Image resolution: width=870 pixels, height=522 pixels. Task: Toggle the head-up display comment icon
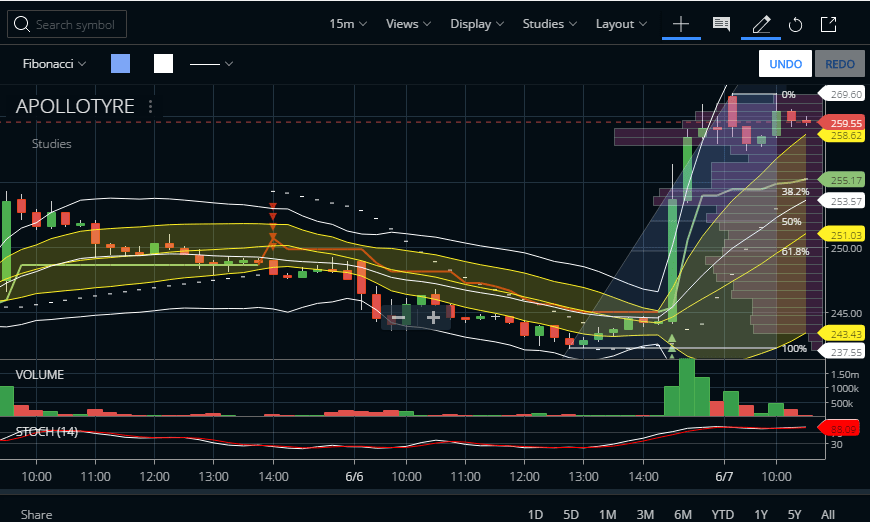pos(721,24)
